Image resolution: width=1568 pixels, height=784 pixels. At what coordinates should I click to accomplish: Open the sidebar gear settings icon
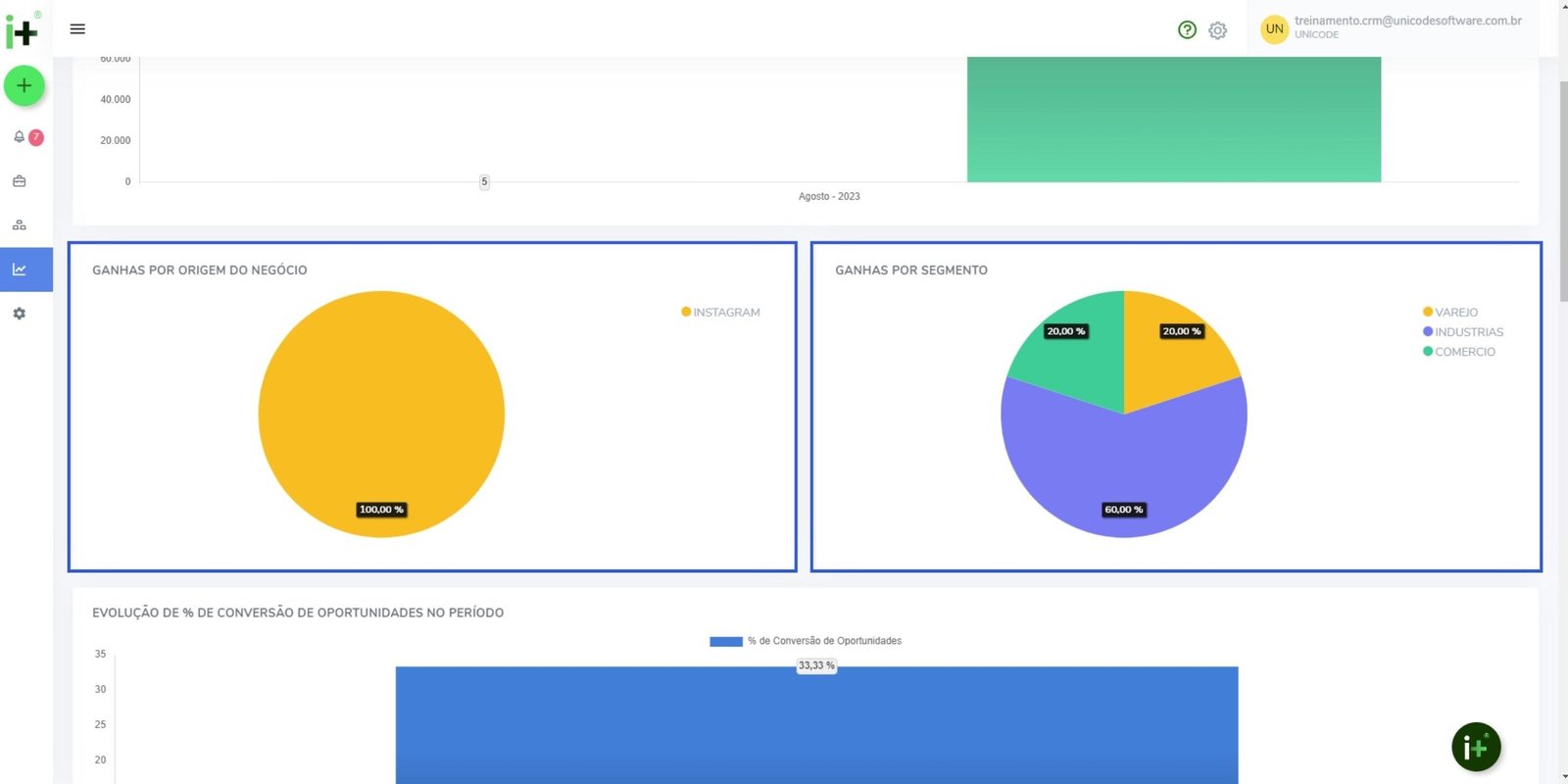(x=20, y=314)
